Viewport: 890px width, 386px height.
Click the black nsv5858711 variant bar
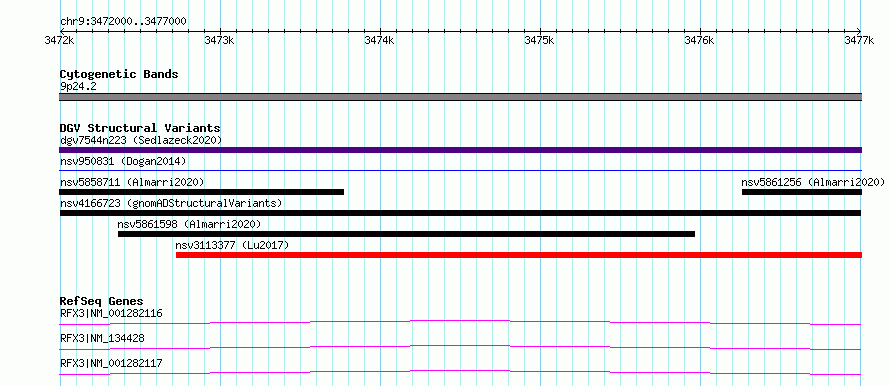point(201,192)
